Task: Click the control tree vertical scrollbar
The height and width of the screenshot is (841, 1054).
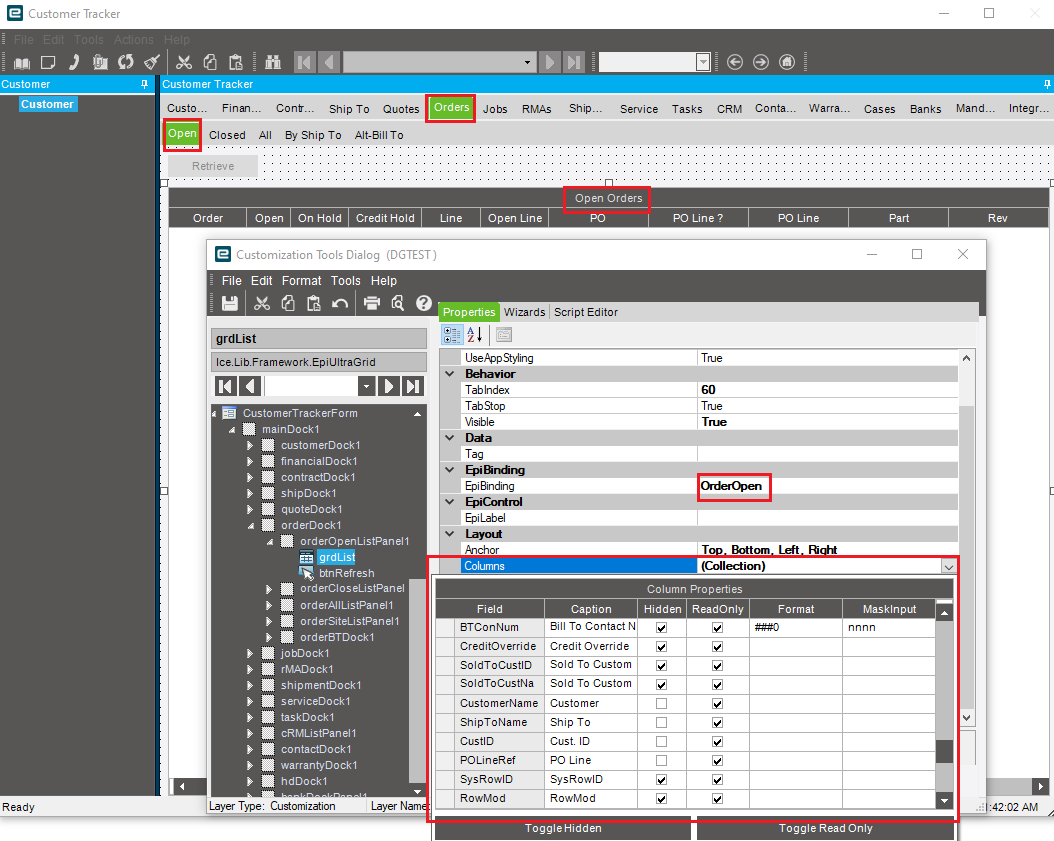Action: pos(418,602)
